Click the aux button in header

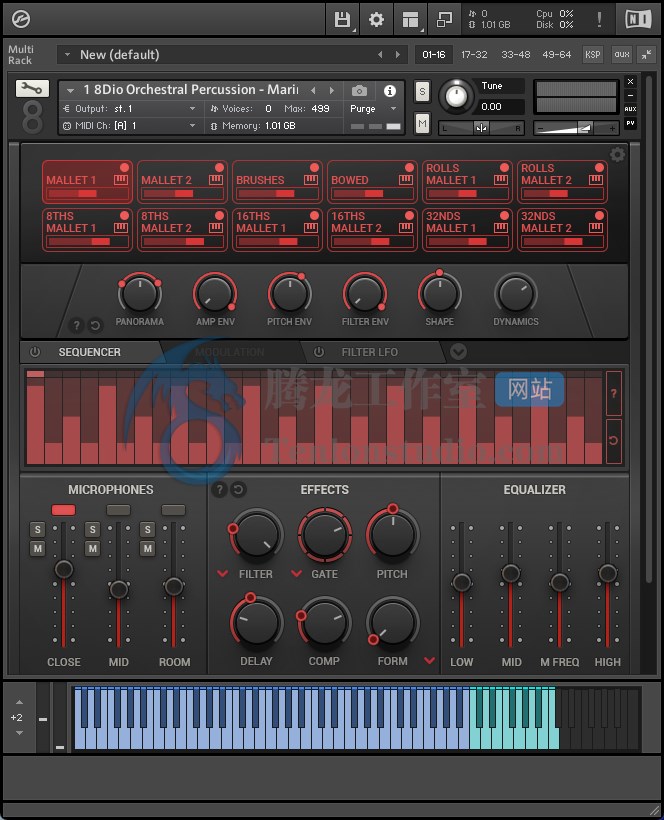coord(622,54)
